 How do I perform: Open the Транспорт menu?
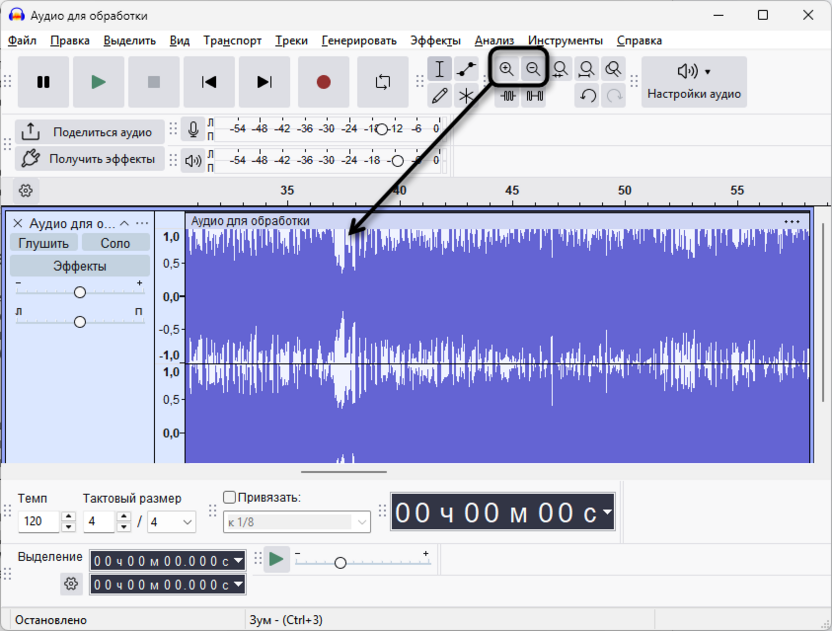[232, 41]
